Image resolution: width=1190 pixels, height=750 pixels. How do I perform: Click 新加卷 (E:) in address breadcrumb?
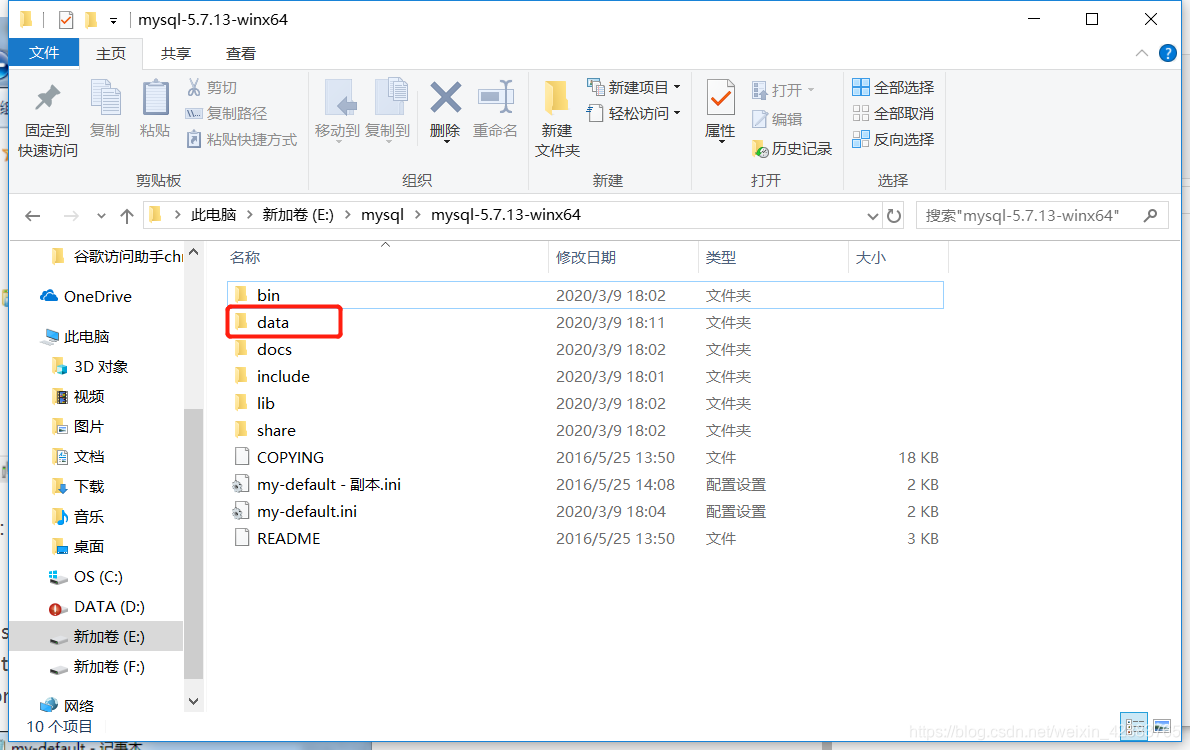coord(298,215)
